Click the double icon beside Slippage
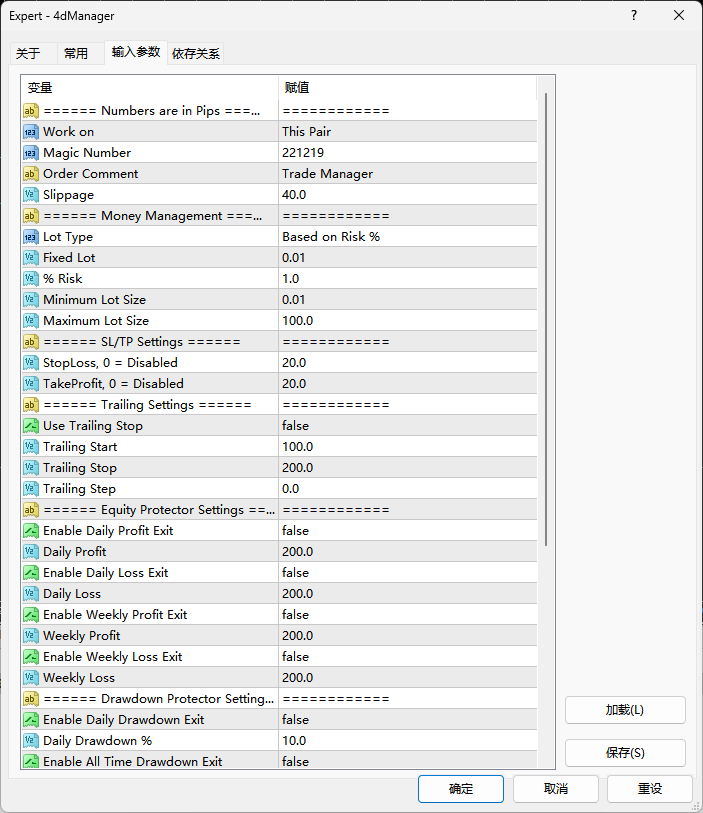The width and height of the screenshot is (703, 813). coord(31,195)
